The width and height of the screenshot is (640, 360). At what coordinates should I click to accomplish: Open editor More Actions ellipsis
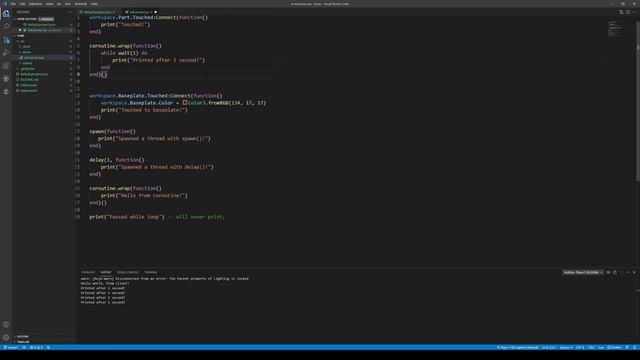pos(634,12)
